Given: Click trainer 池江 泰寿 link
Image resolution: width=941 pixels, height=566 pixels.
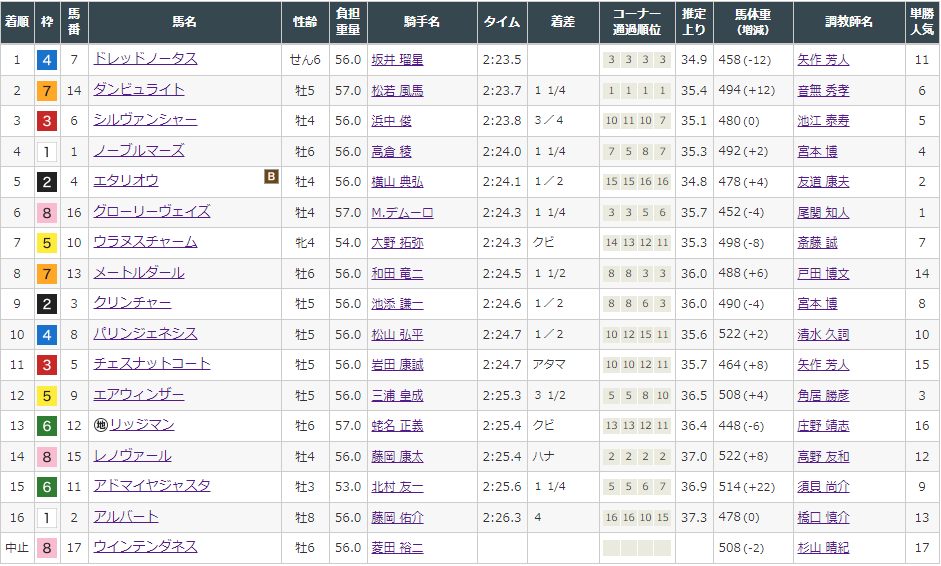Looking at the screenshot, I should click(x=823, y=121).
